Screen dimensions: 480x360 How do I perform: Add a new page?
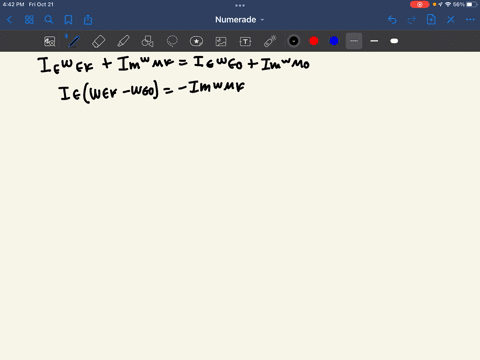pos(431,20)
